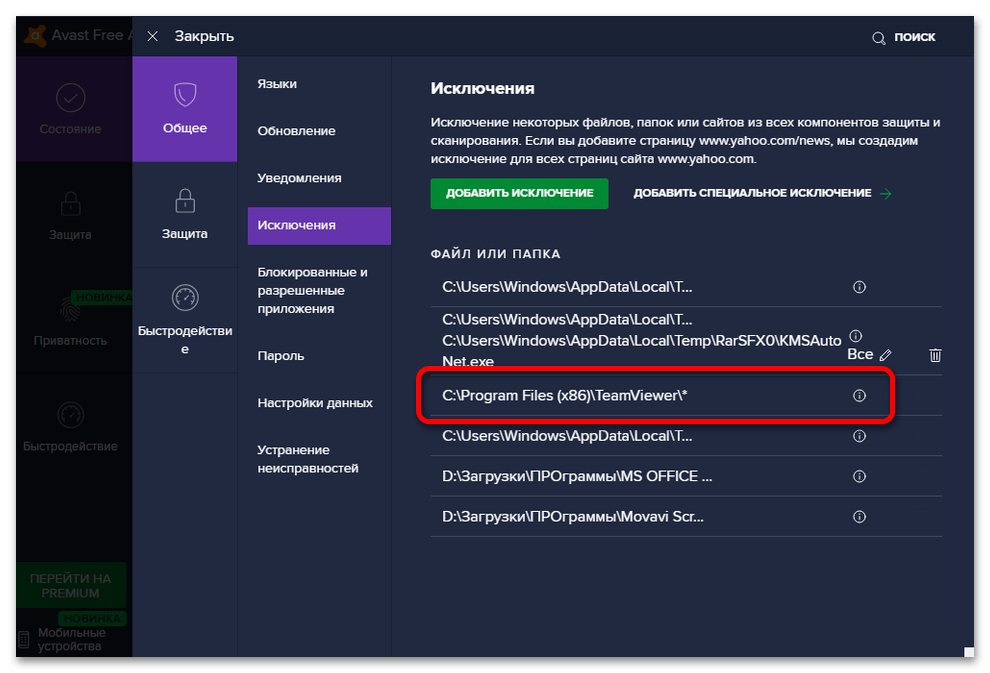Go to Обновление settings
The image size is (990, 673).
click(x=296, y=131)
